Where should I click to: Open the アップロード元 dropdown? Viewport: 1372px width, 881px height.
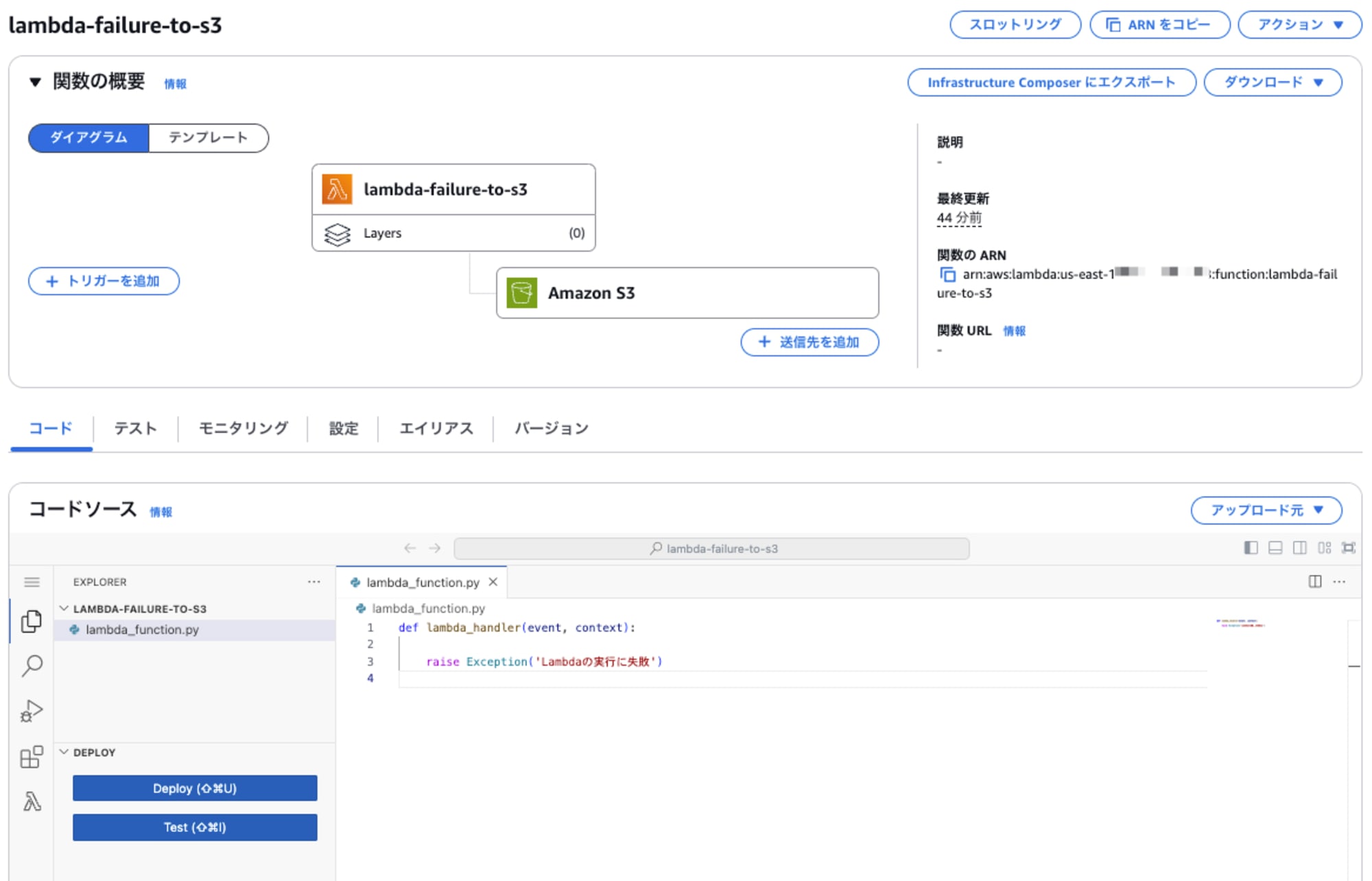pos(1266,510)
